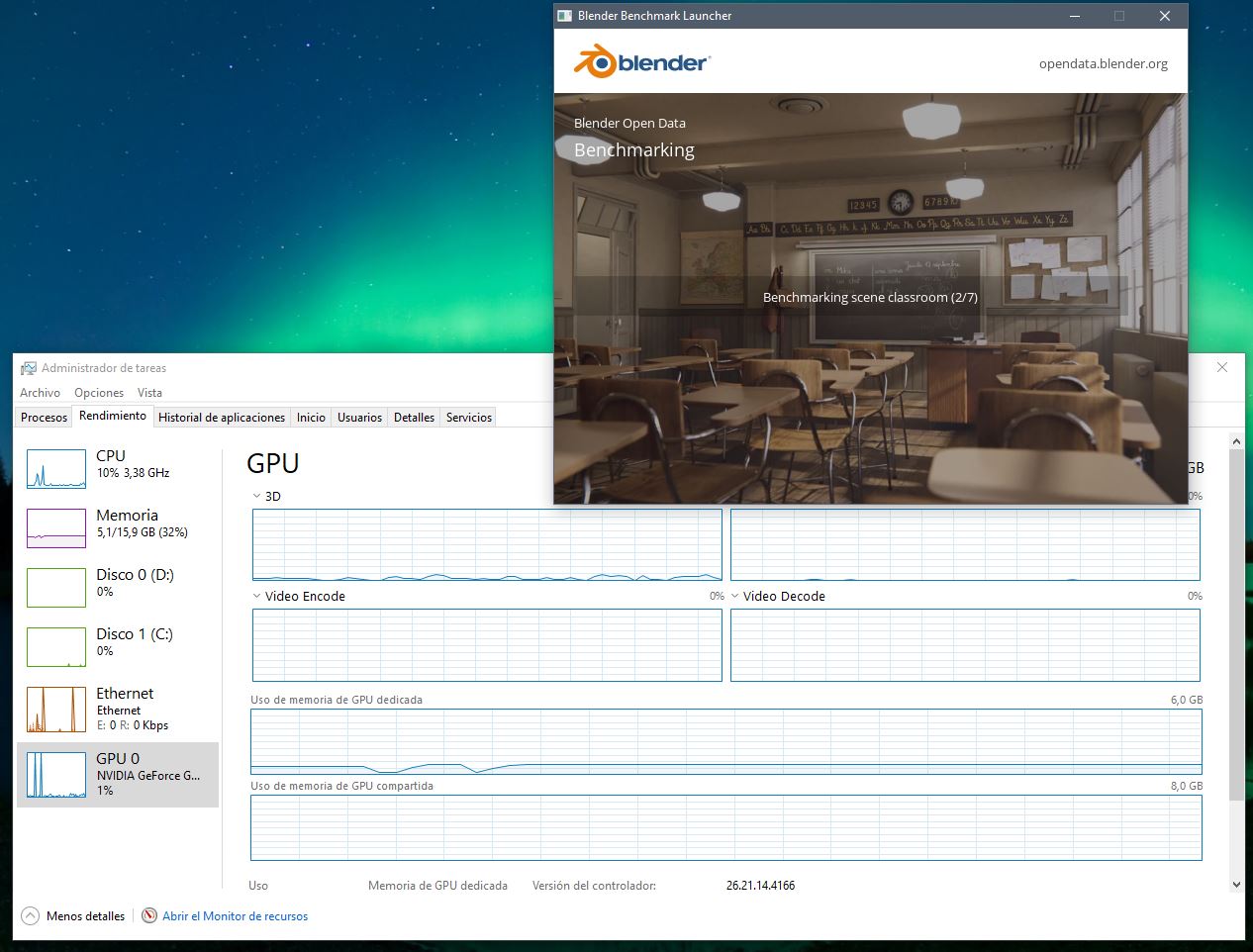This screenshot has height=952, width=1253.
Task: Close the Blender Benchmark Launcher window
Action: [x=1165, y=16]
